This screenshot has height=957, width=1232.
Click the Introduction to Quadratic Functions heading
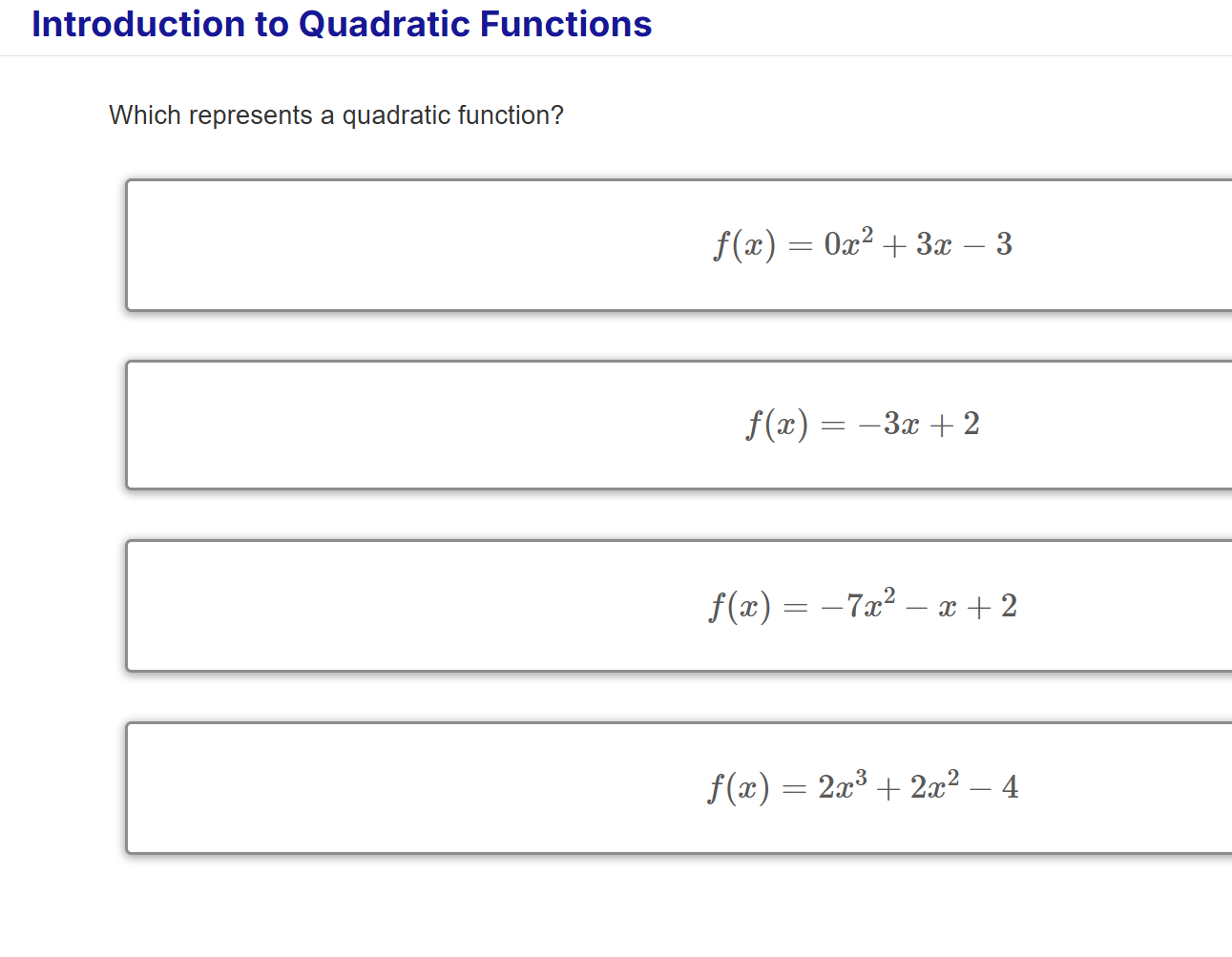[340, 24]
